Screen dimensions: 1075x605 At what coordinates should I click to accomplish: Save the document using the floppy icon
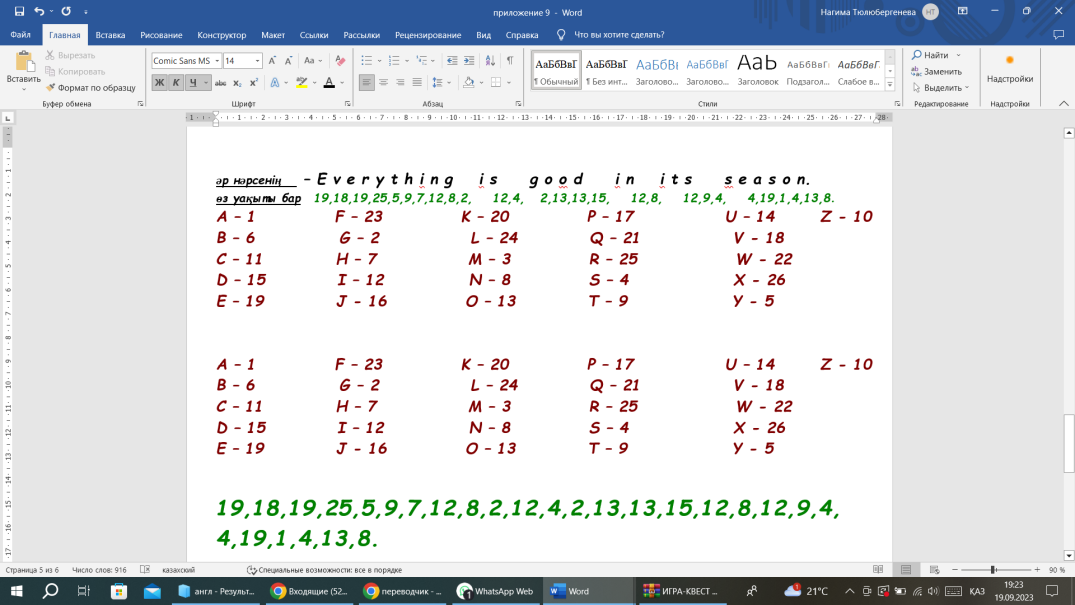coord(19,12)
